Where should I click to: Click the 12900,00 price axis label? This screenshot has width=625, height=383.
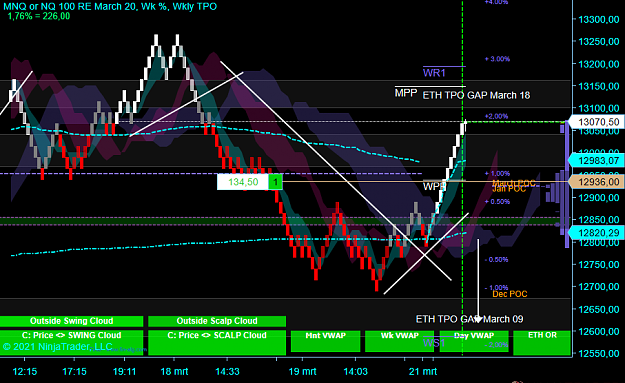click(x=599, y=198)
